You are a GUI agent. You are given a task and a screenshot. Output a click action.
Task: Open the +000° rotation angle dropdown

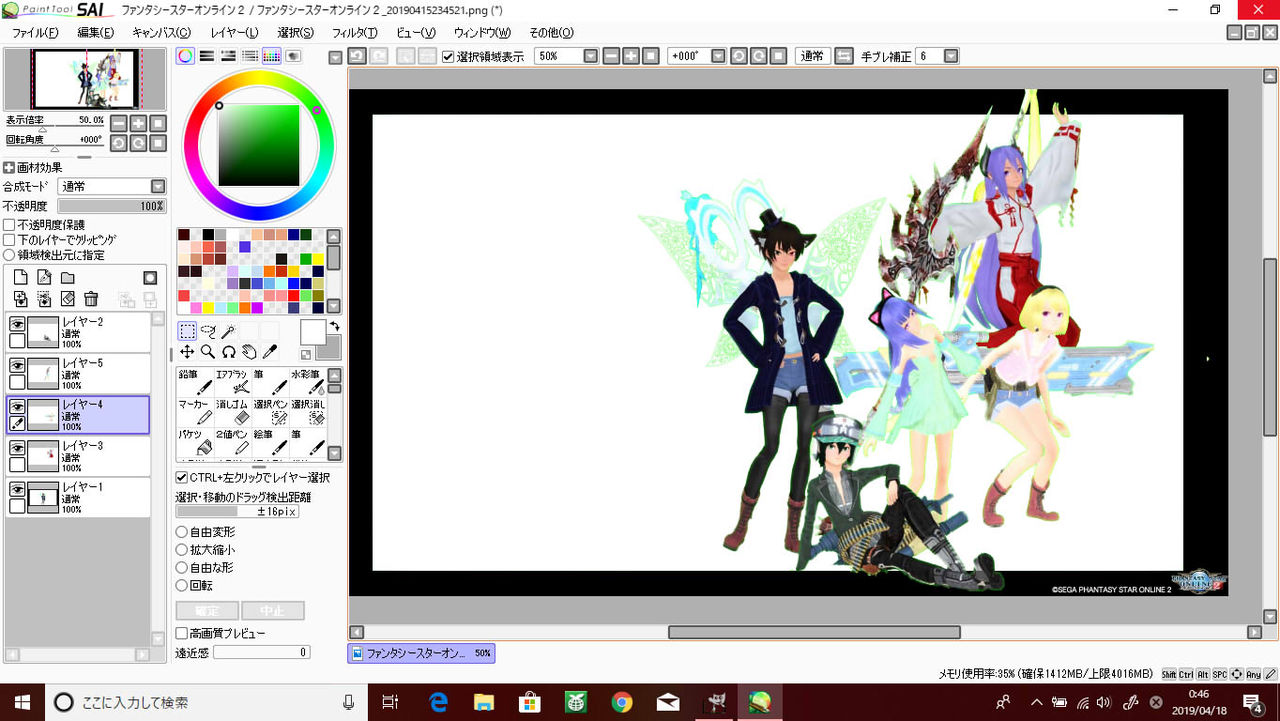(x=718, y=56)
